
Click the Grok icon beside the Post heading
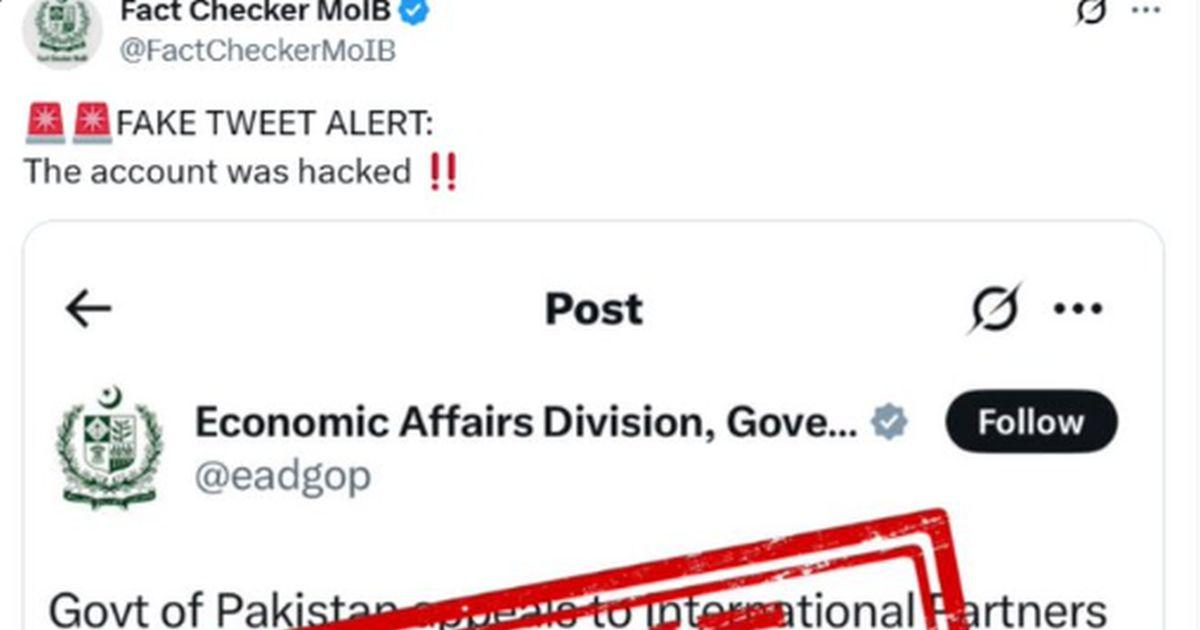click(995, 310)
